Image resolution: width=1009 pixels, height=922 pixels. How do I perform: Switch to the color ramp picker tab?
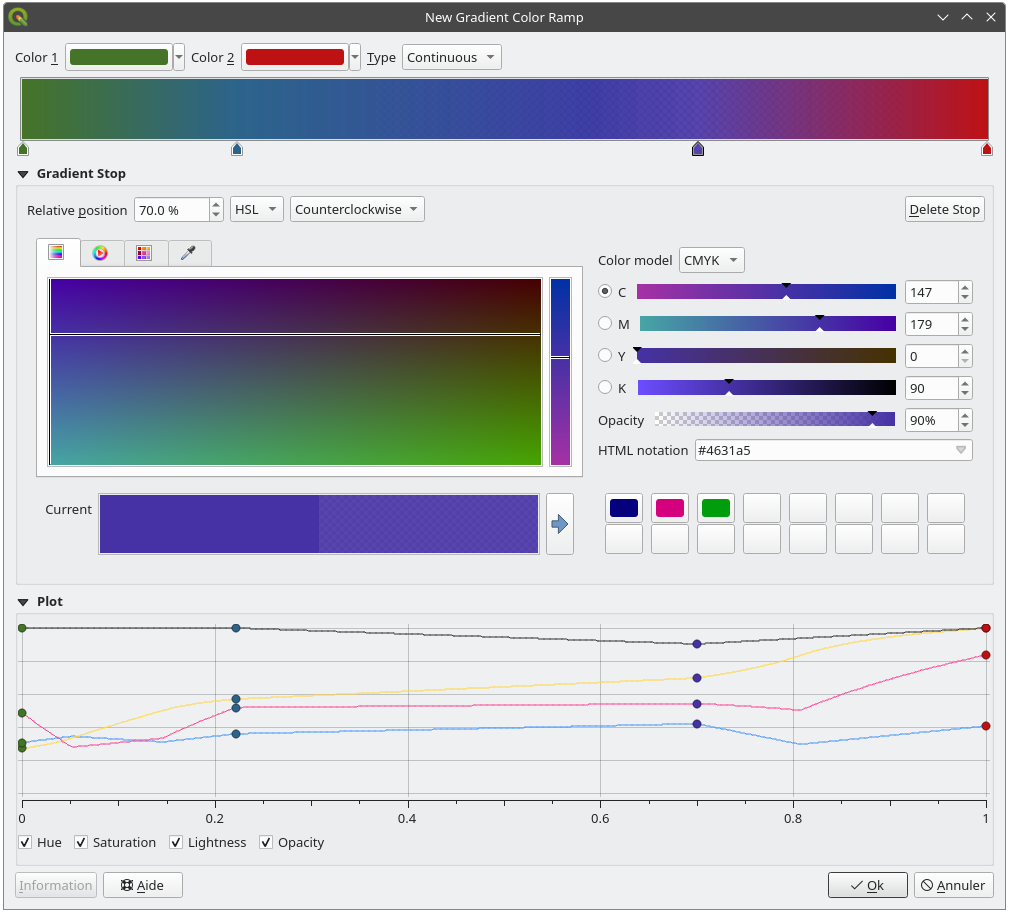pos(57,253)
